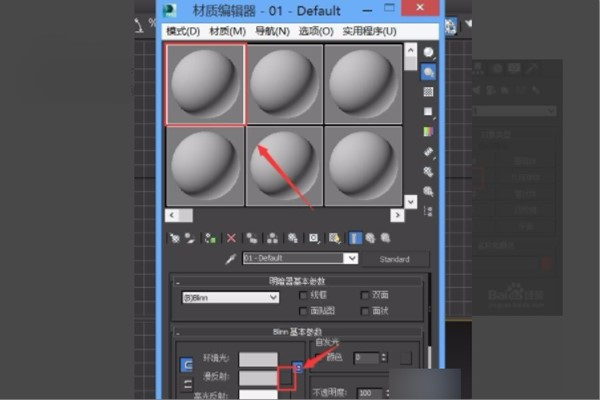Click the Video Color Check rainbow icon

pos(428,132)
